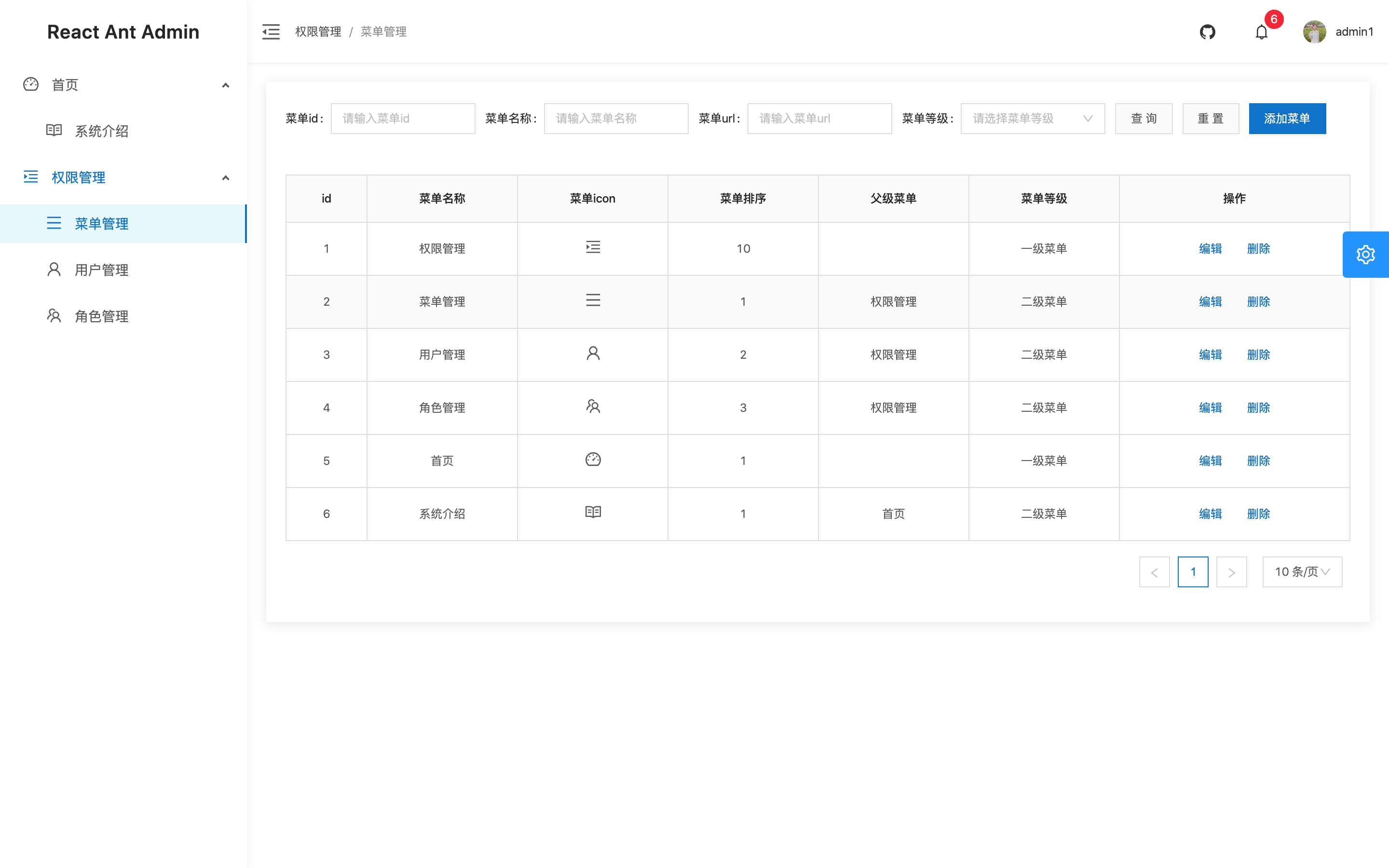Click the 角色管理 team icon in sidebar

coord(54,316)
